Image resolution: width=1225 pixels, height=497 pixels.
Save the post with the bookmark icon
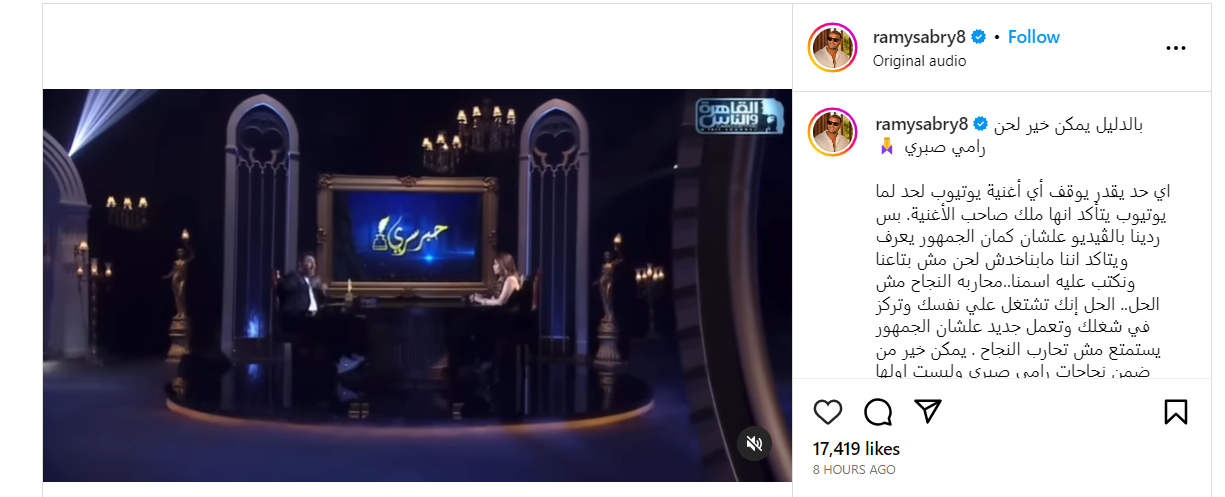(1176, 412)
